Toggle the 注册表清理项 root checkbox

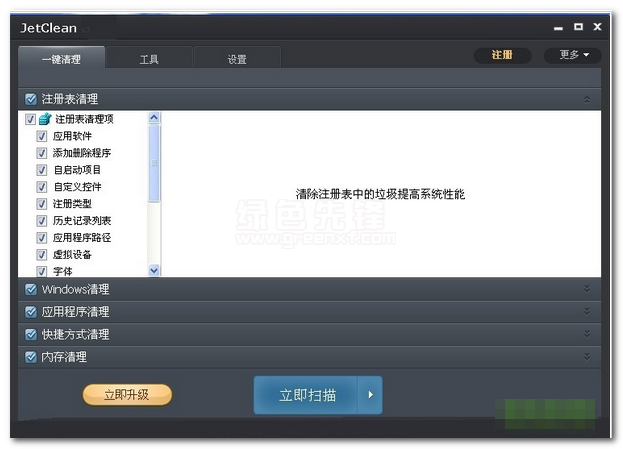[x=30, y=119]
